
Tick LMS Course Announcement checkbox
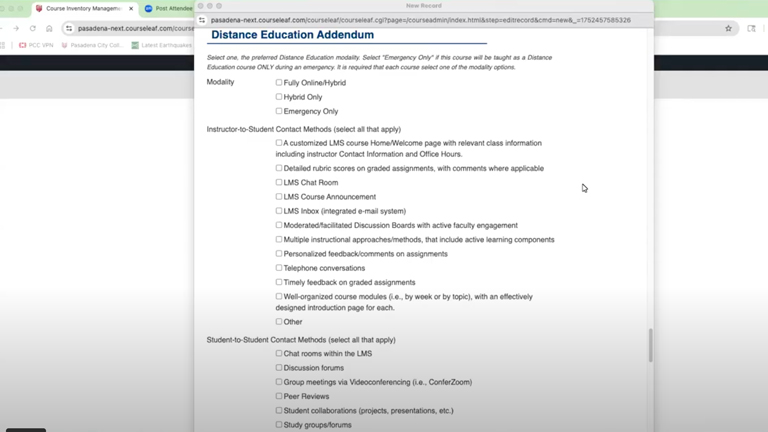point(279,196)
